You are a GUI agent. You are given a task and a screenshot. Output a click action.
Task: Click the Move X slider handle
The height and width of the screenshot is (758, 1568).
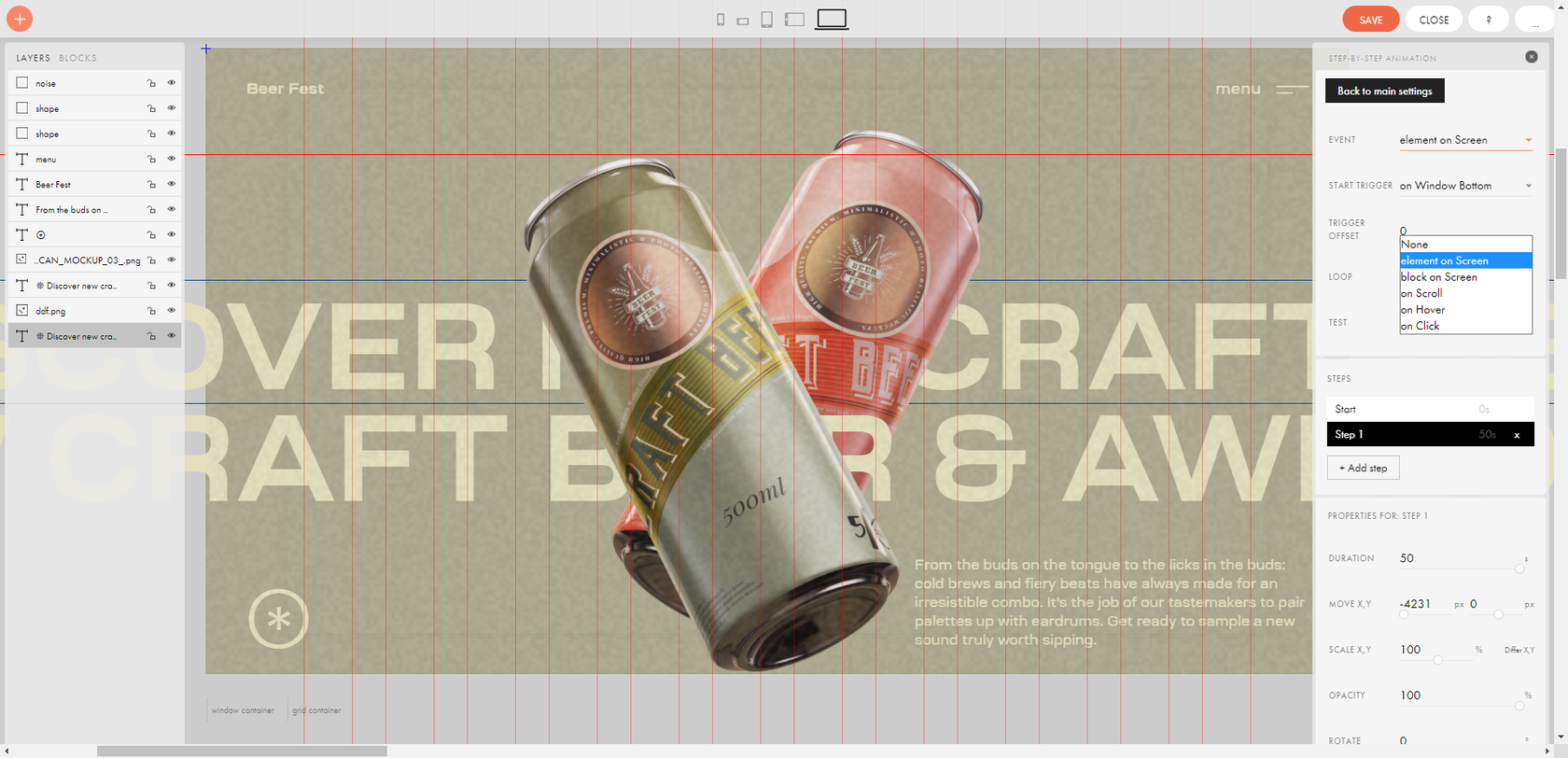coord(1404,614)
